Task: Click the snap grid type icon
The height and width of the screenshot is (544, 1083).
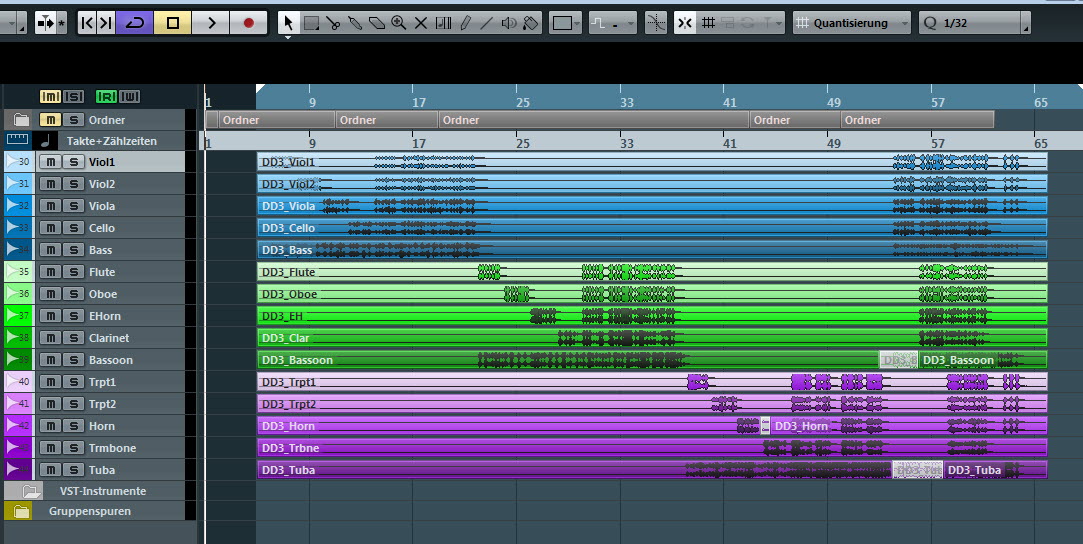Action: click(x=708, y=23)
